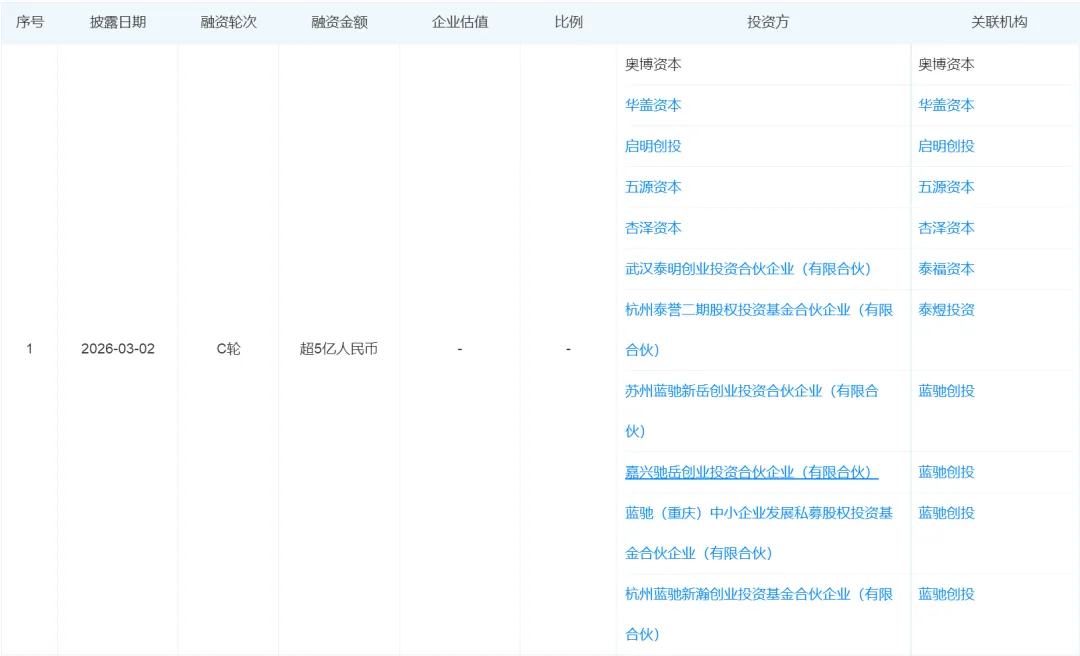The height and width of the screenshot is (656, 1080).
Task: Open 启明创投 investor link
Action: (652, 146)
